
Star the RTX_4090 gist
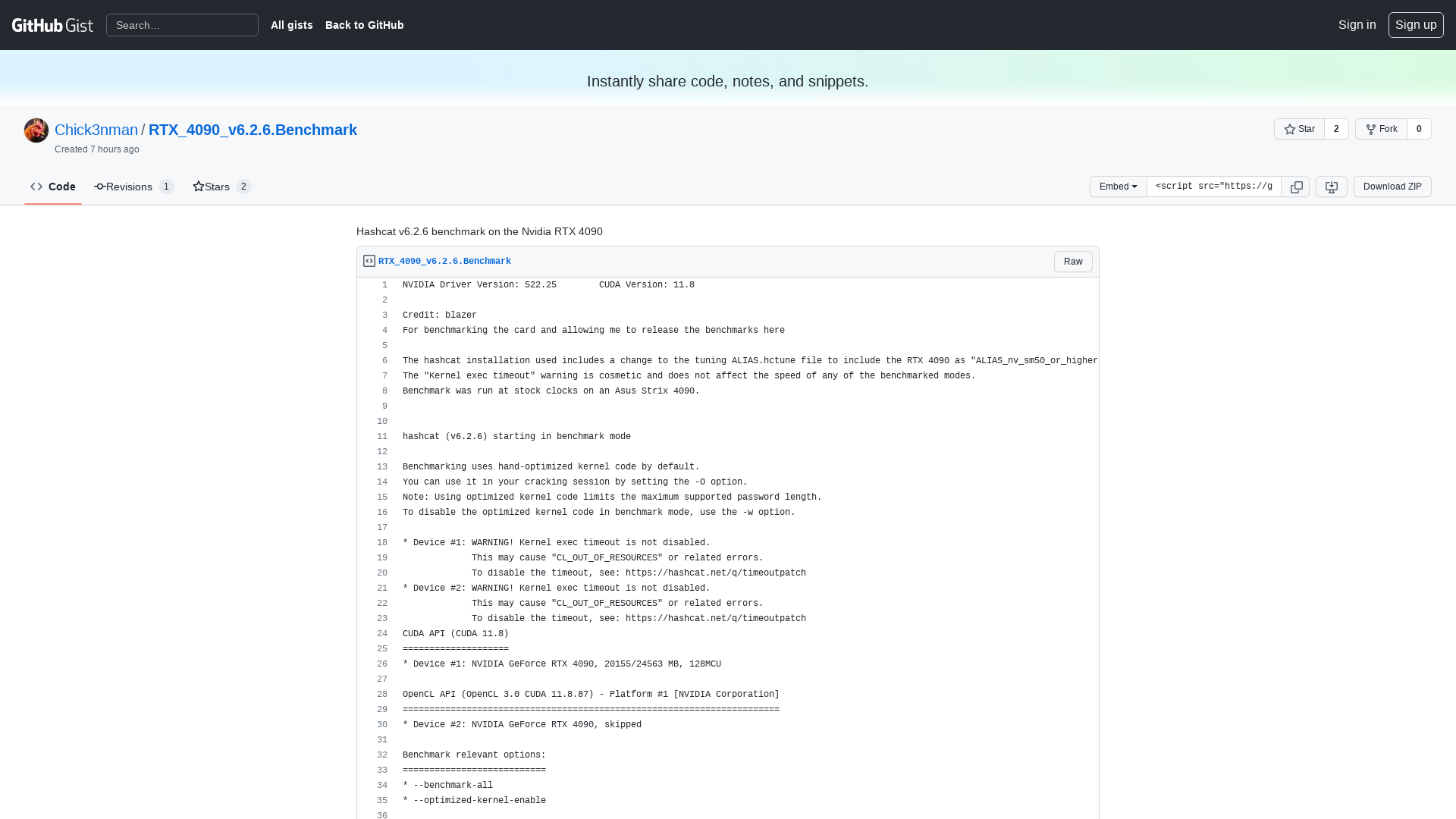(1299, 129)
